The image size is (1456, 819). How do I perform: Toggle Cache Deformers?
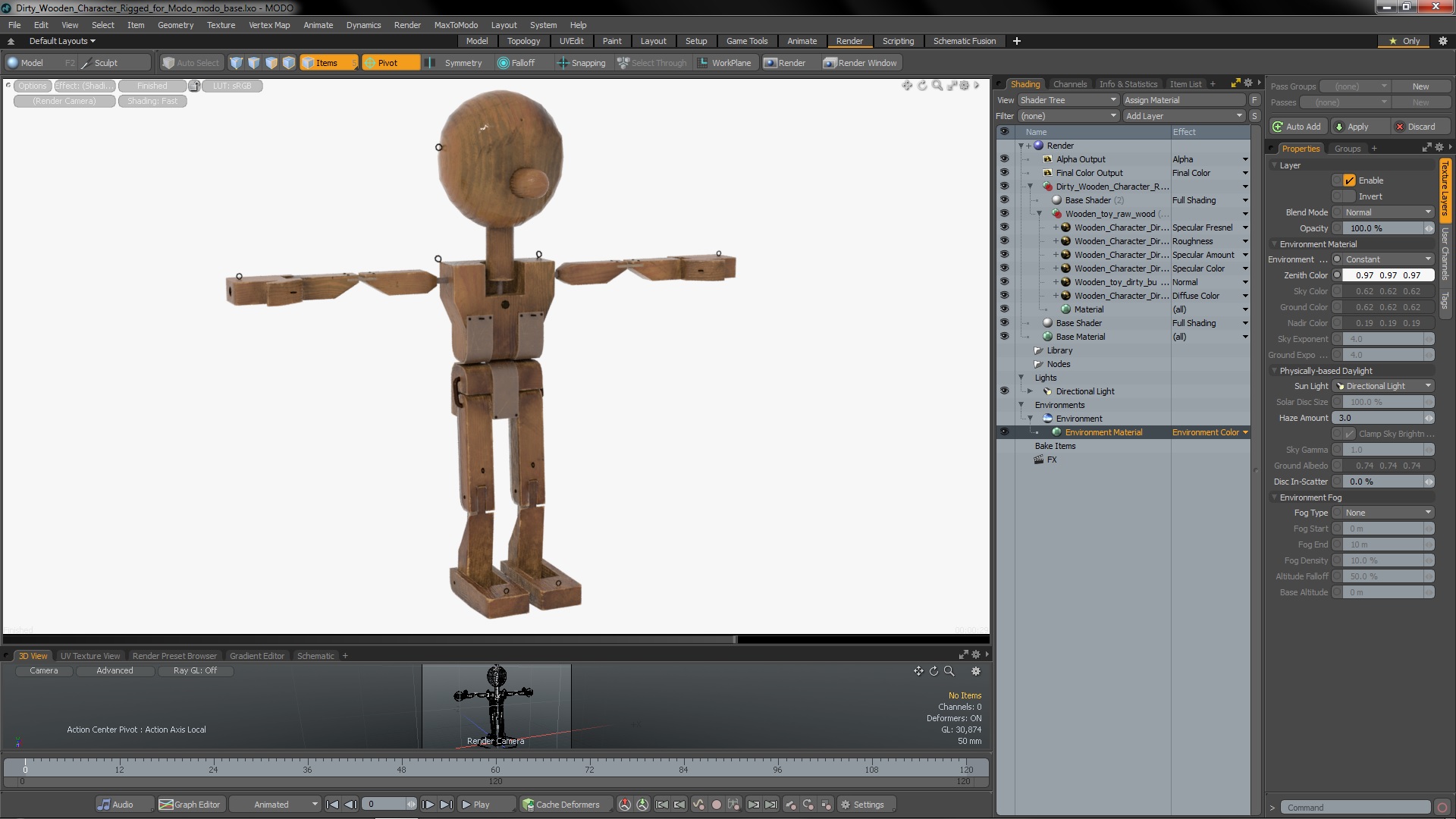(x=566, y=805)
